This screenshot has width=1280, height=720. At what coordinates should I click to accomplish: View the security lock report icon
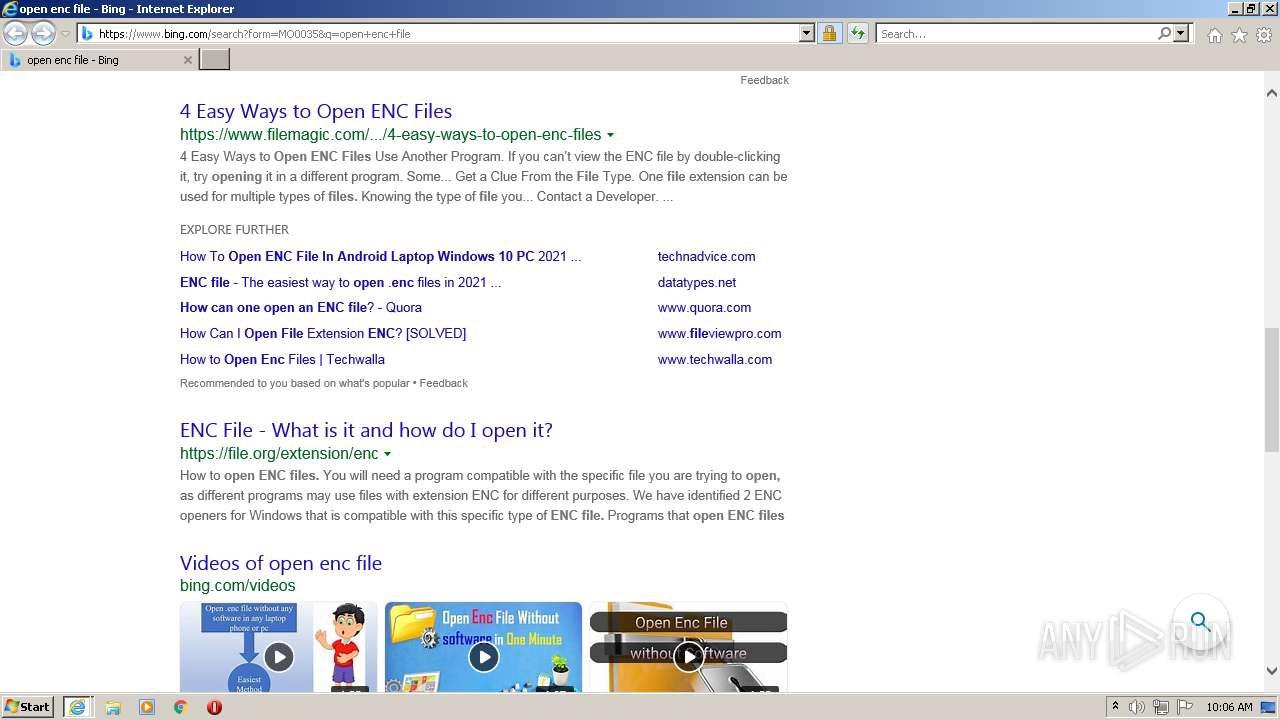click(829, 34)
